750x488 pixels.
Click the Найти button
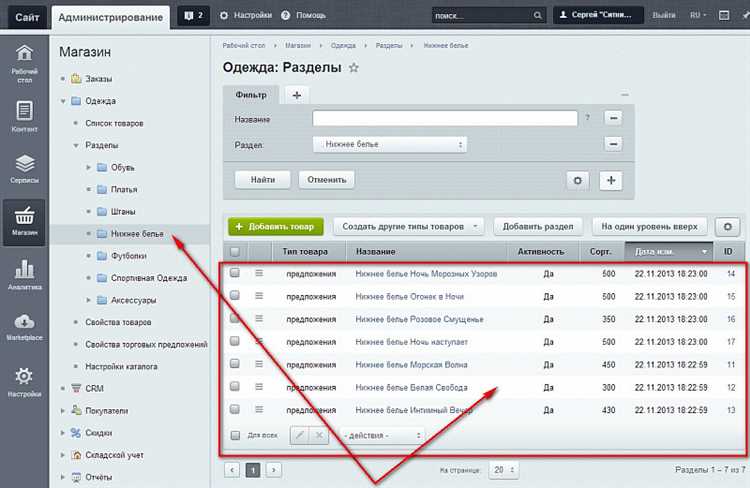pyautogui.click(x=263, y=180)
